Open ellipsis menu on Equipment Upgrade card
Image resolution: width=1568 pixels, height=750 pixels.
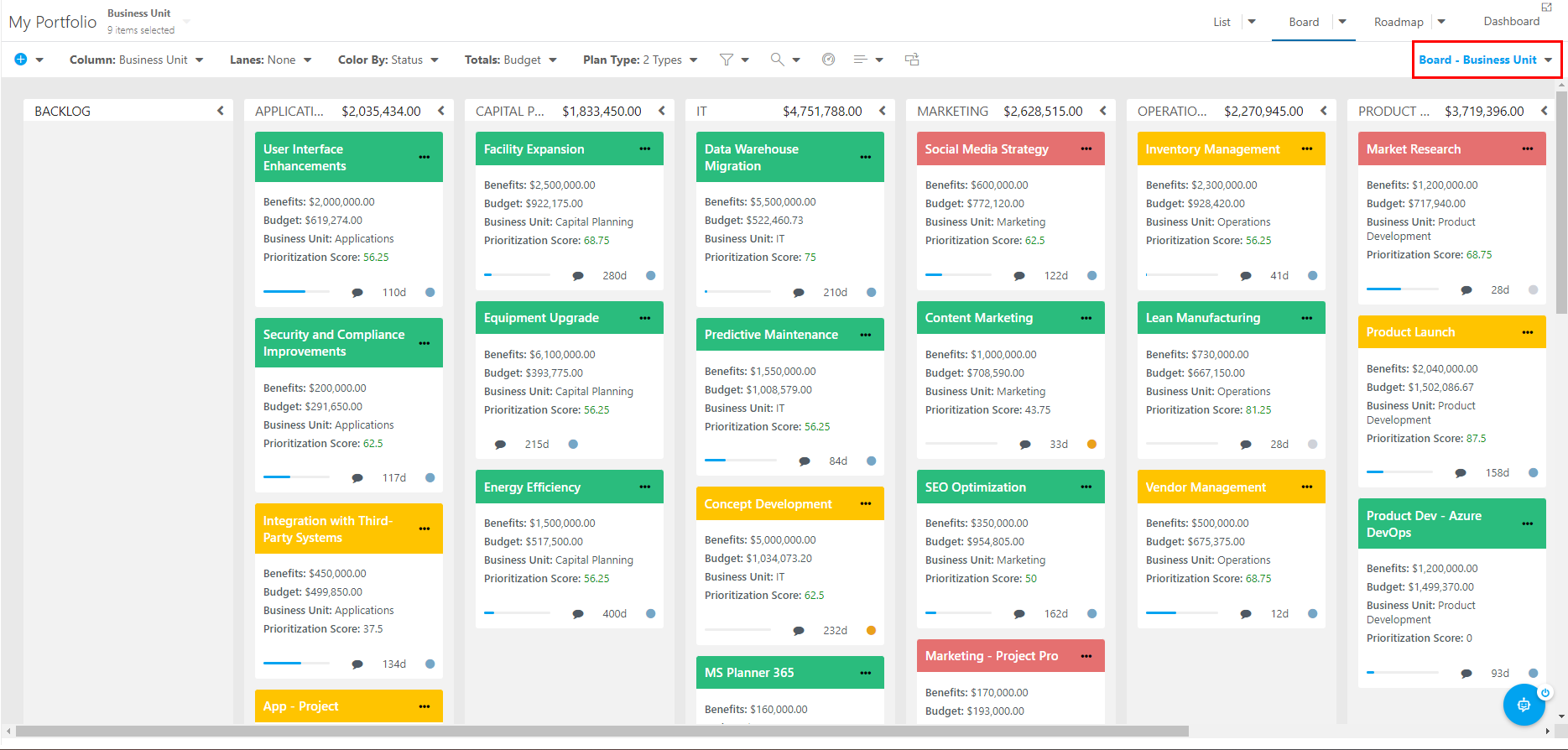click(x=645, y=318)
